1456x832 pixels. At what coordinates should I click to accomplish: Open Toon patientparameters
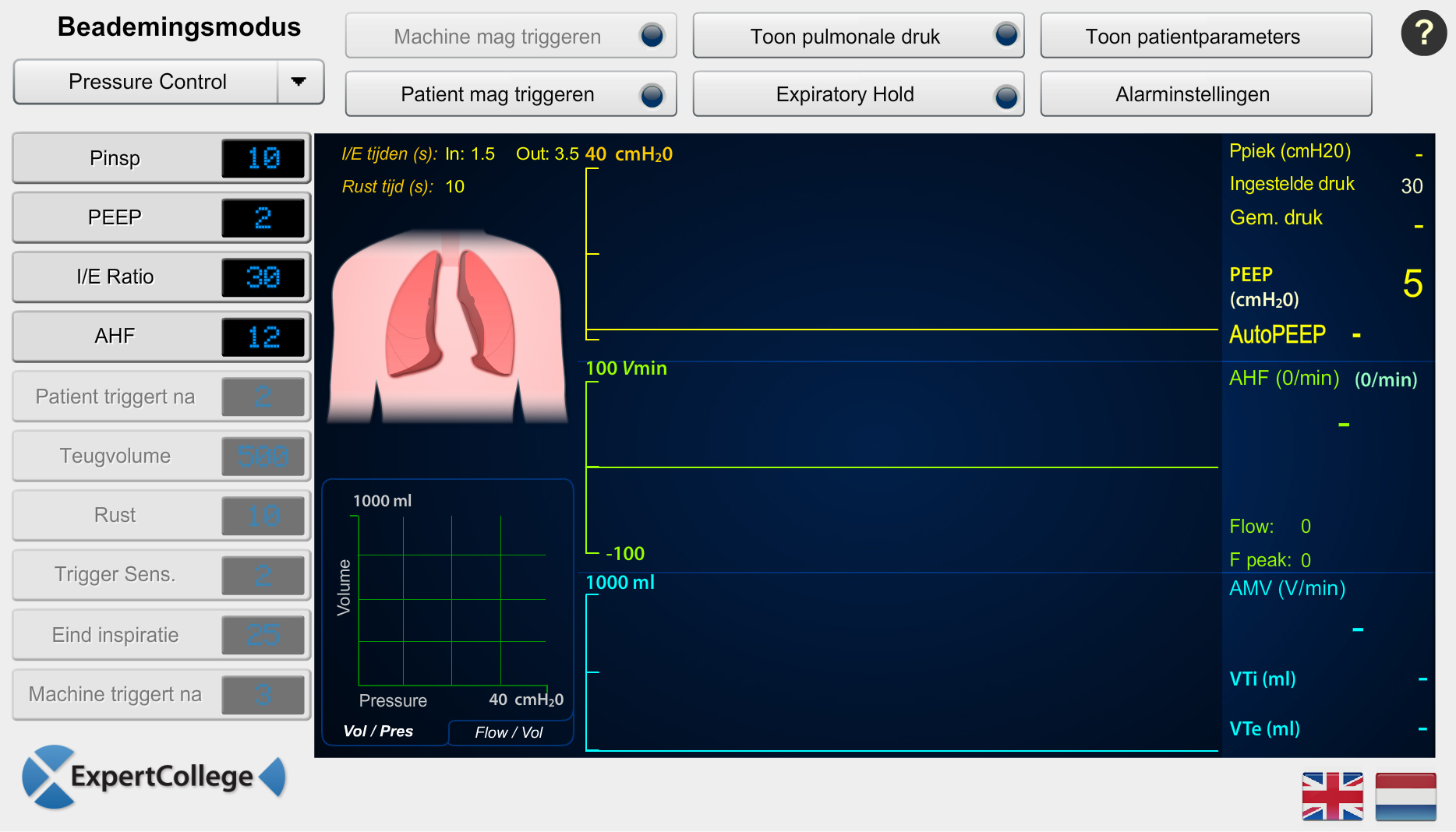(x=1206, y=36)
